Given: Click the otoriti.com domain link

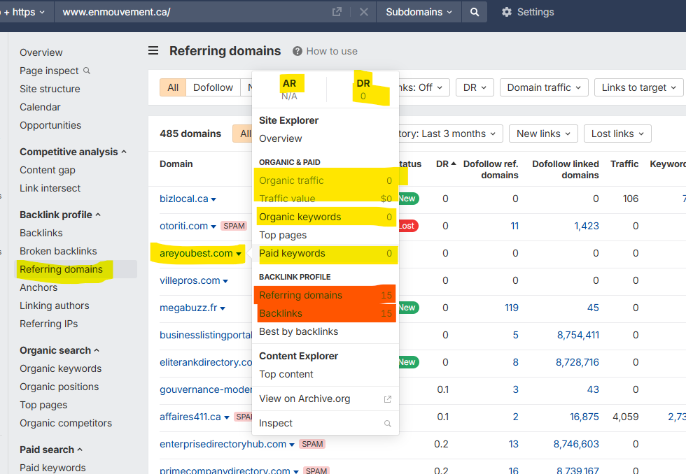Looking at the screenshot, I should pyautogui.click(x=184, y=226).
